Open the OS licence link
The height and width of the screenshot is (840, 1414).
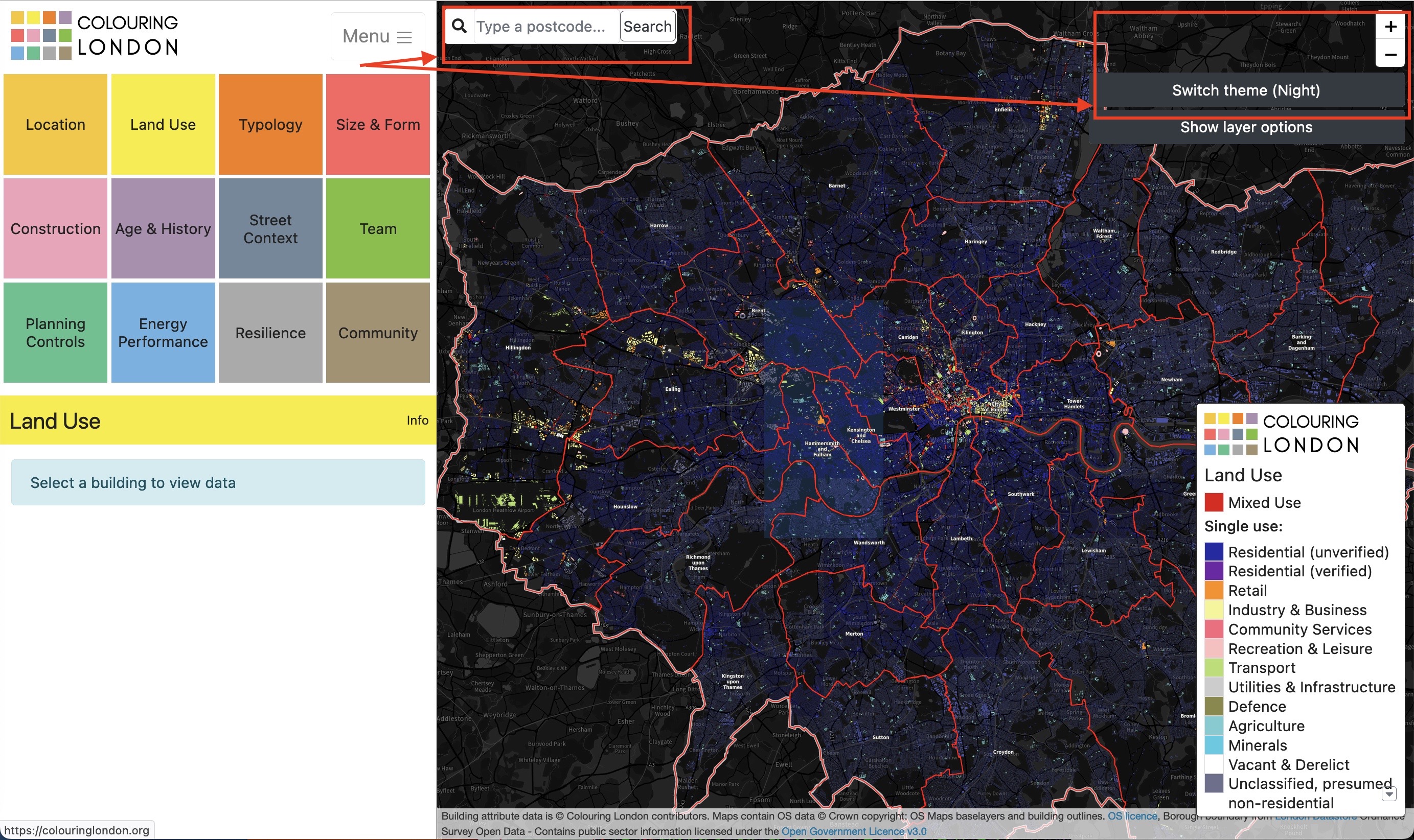[x=1132, y=815]
